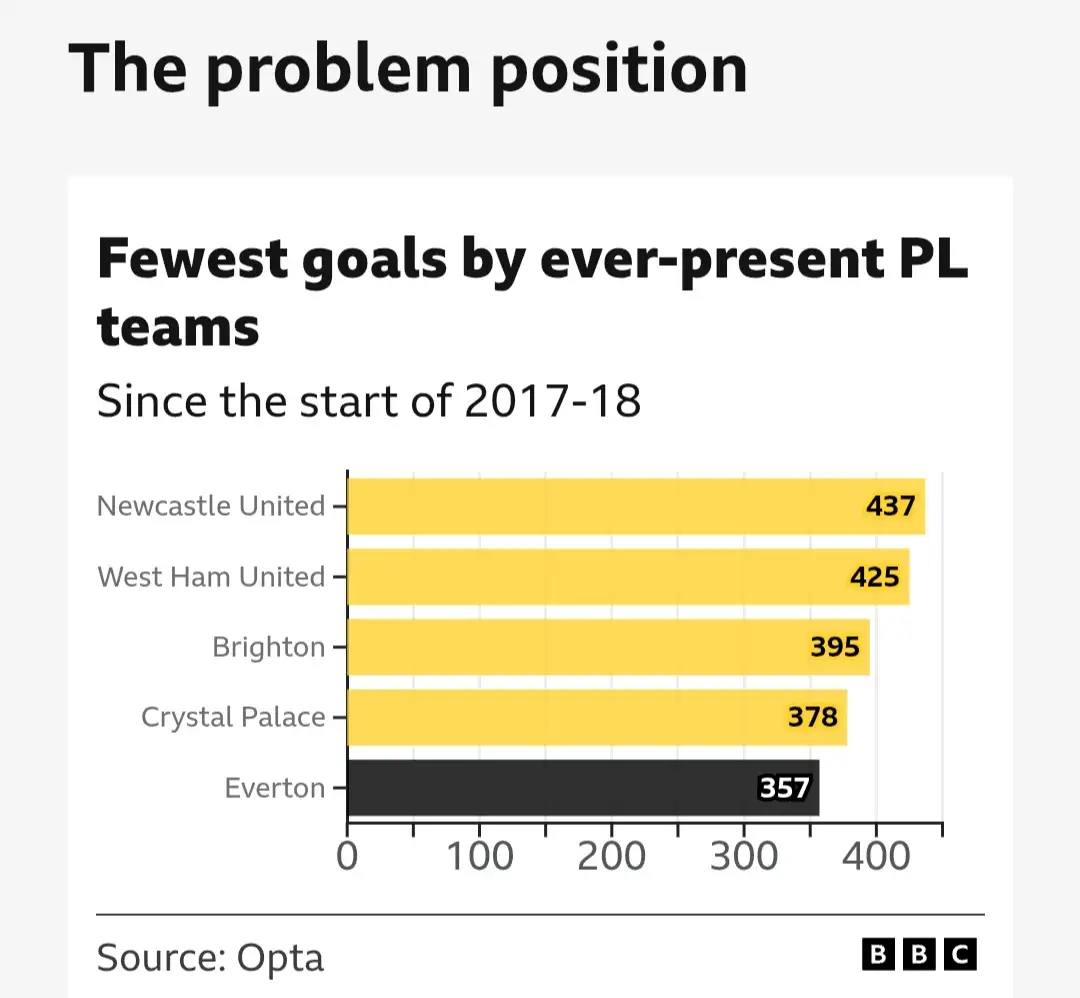This screenshot has height=998, width=1080.
Task: Click the 425 value label
Action: coord(875,577)
